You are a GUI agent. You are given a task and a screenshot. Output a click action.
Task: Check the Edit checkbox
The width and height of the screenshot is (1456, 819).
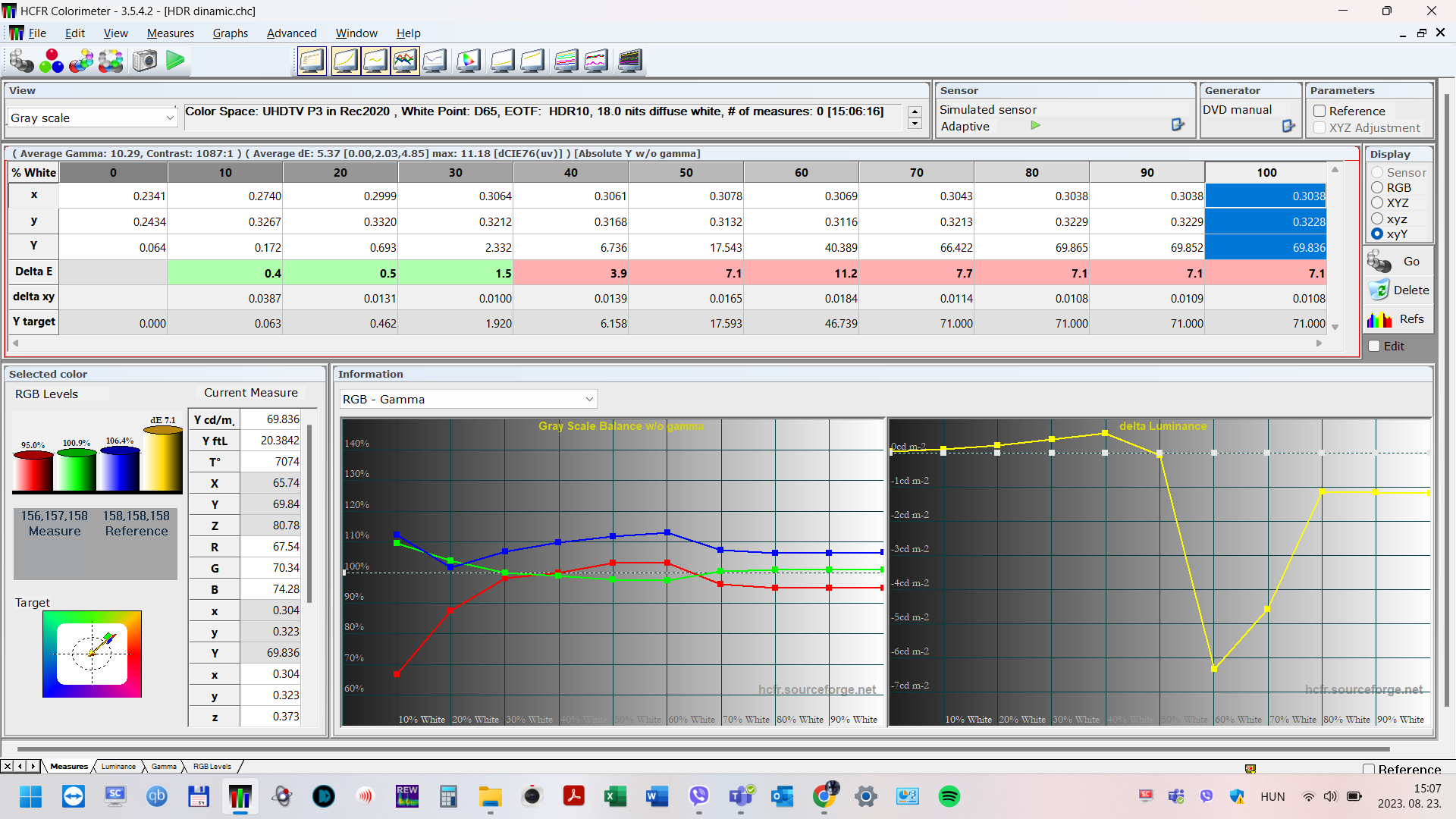tap(1374, 347)
